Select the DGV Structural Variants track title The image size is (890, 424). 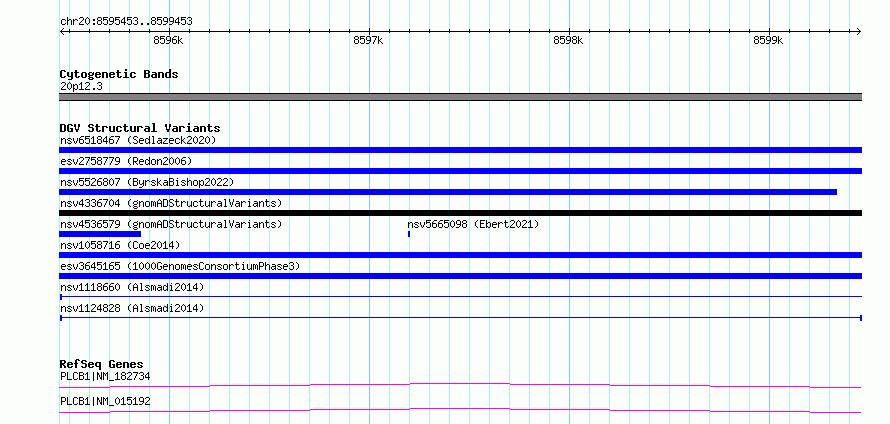[x=140, y=128]
